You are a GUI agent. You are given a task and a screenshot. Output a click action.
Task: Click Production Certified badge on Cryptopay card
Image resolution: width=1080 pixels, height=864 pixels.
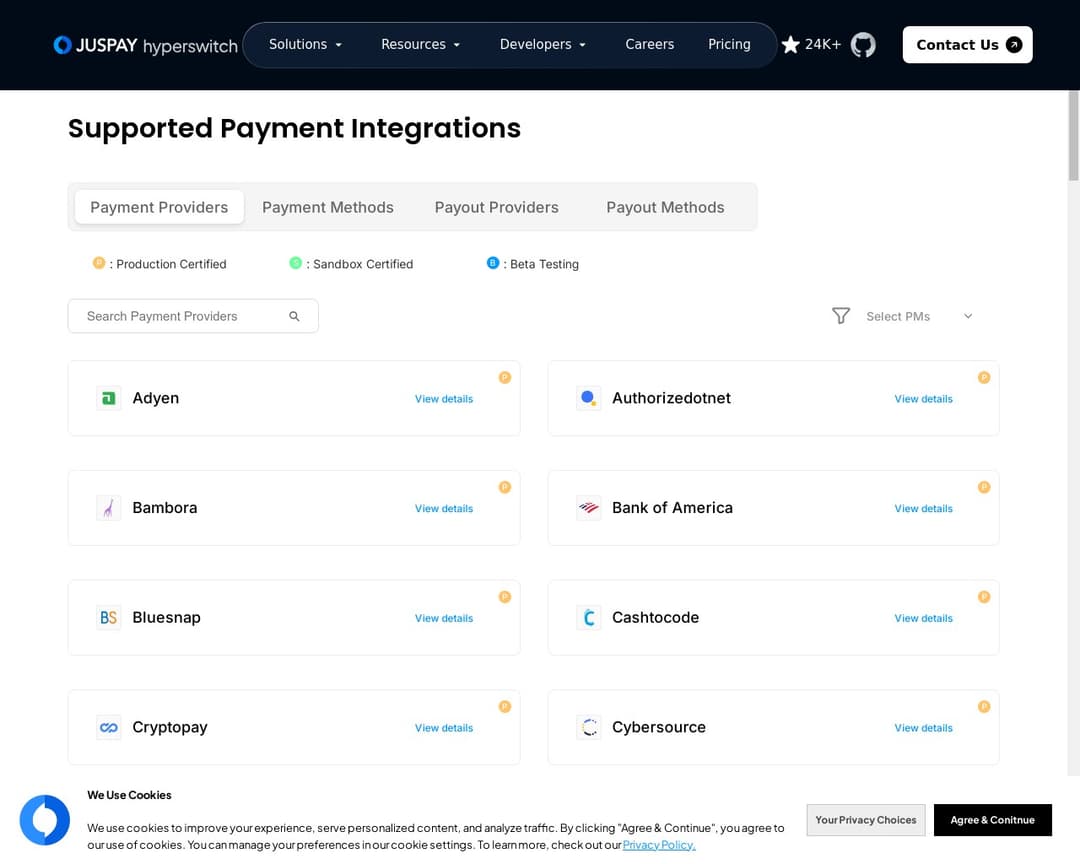[505, 706]
